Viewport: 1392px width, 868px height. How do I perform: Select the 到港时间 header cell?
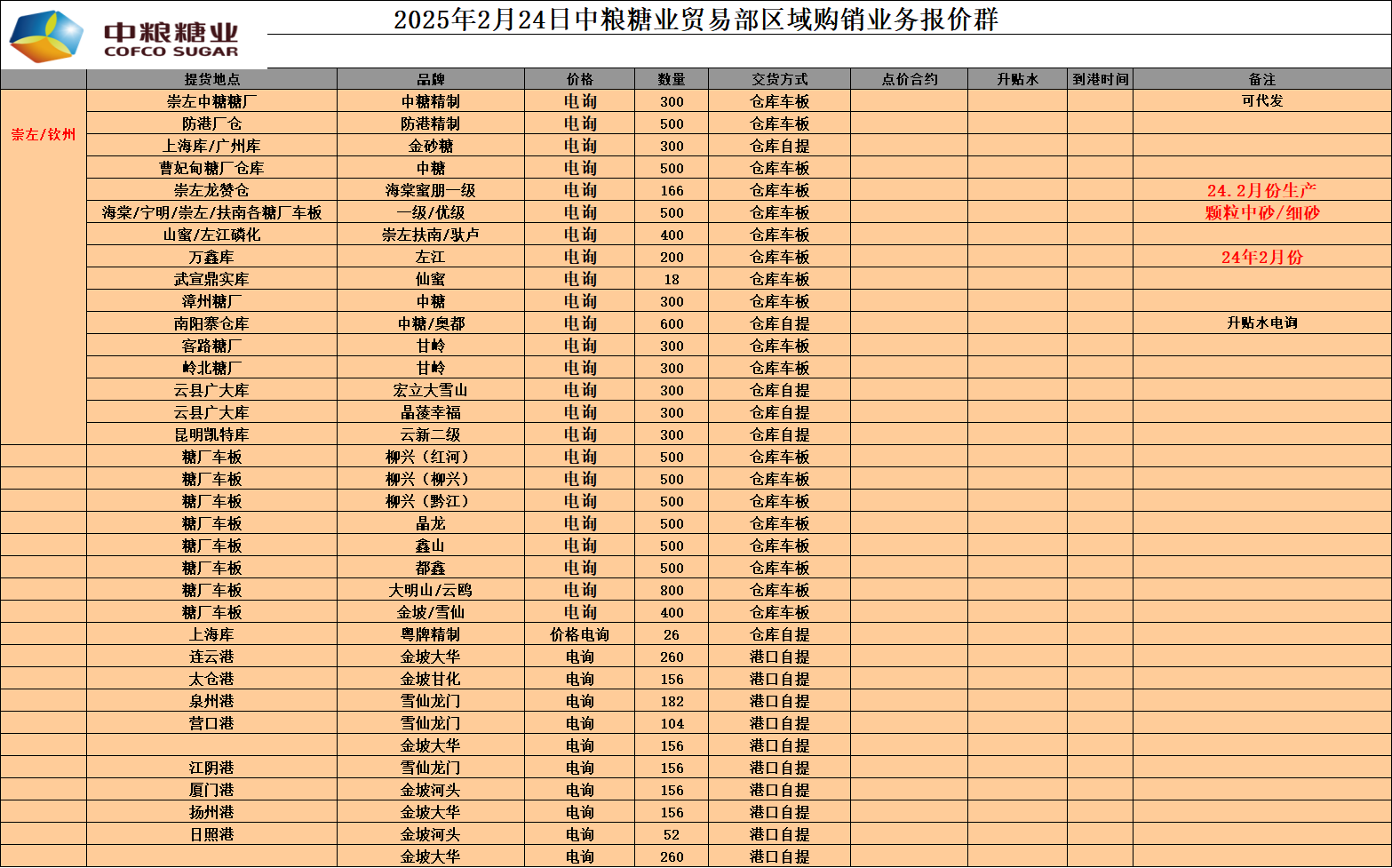(x=1100, y=79)
